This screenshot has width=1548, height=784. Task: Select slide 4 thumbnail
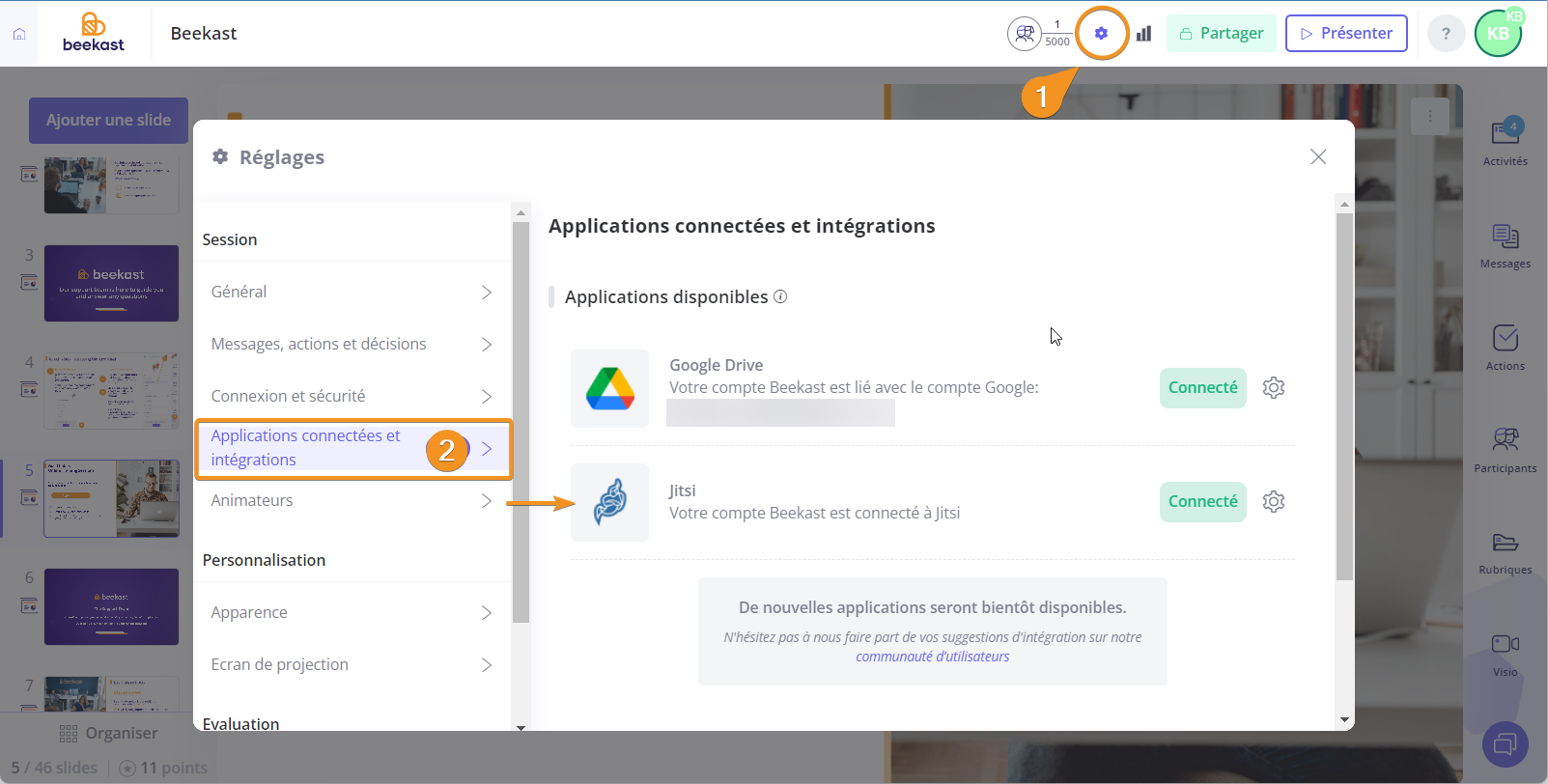click(111, 391)
